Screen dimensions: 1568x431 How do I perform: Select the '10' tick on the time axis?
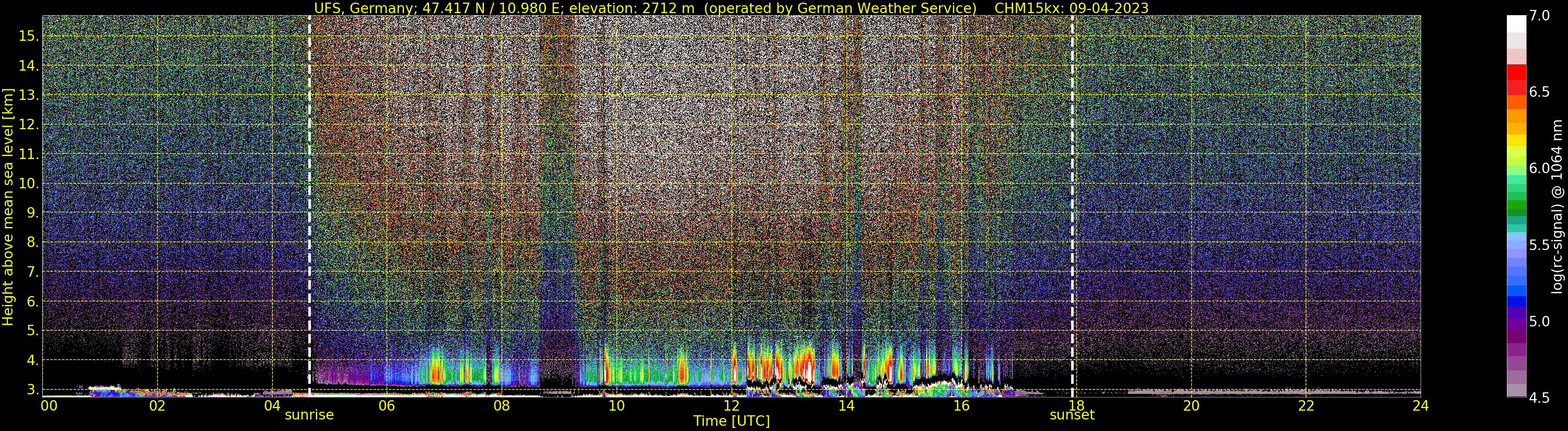pos(617,405)
